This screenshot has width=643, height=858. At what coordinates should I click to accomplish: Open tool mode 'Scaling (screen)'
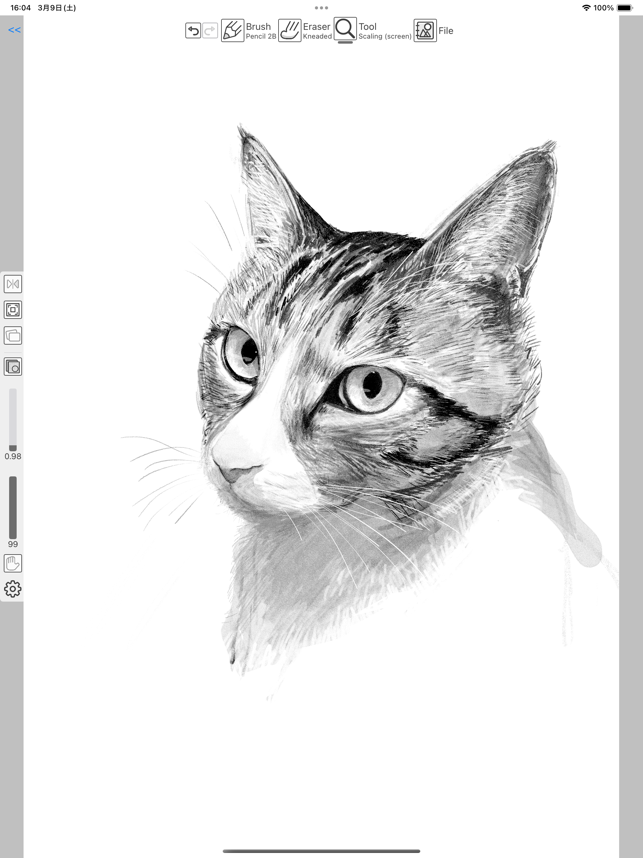pyautogui.click(x=385, y=37)
